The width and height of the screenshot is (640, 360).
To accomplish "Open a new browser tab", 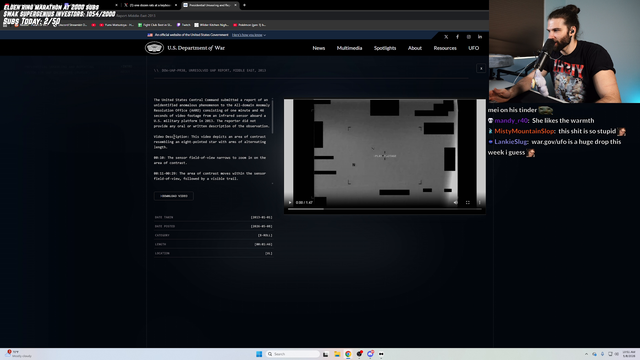I will 244,5.
